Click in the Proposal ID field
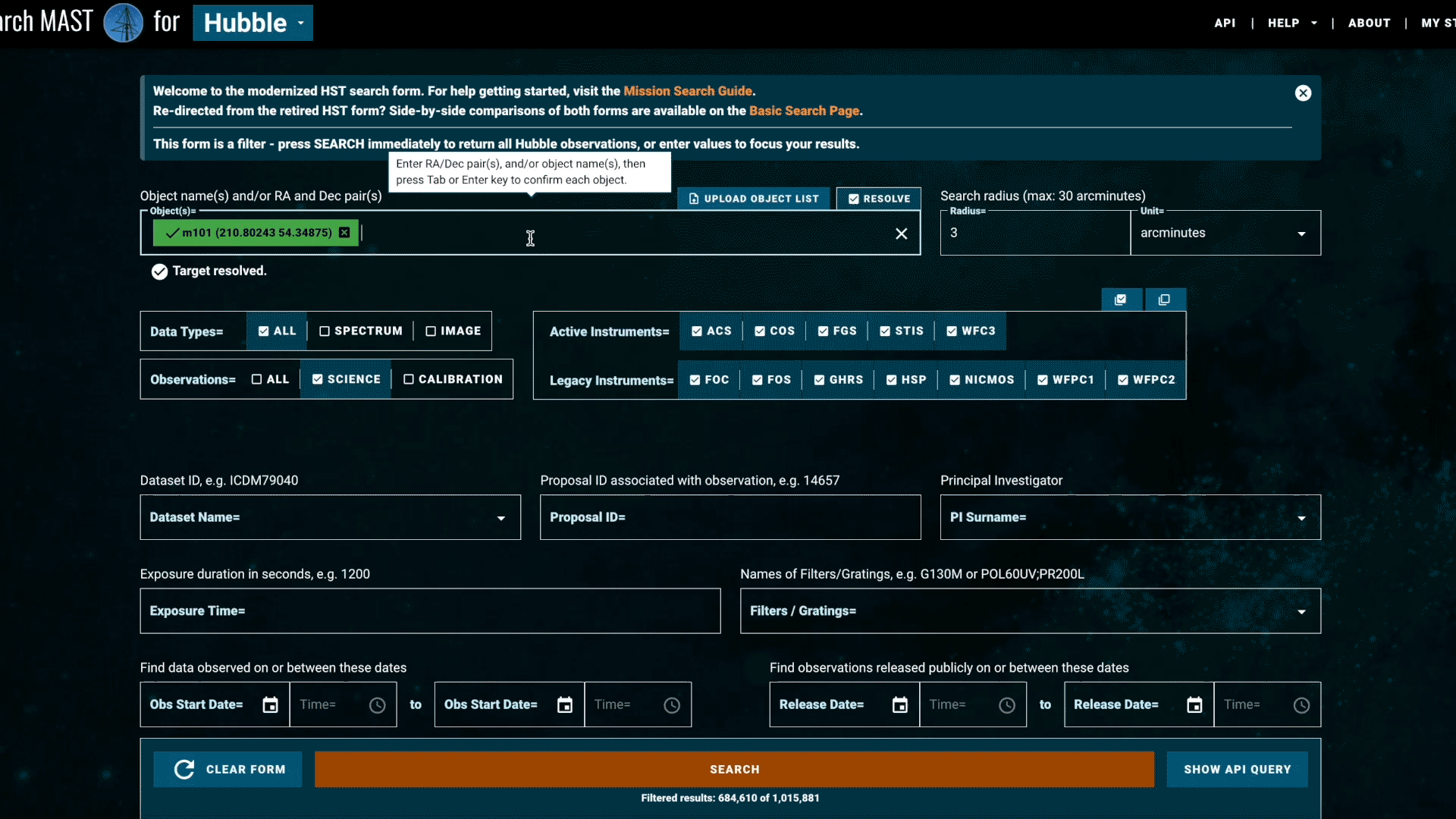1456x819 pixels. 730,517
